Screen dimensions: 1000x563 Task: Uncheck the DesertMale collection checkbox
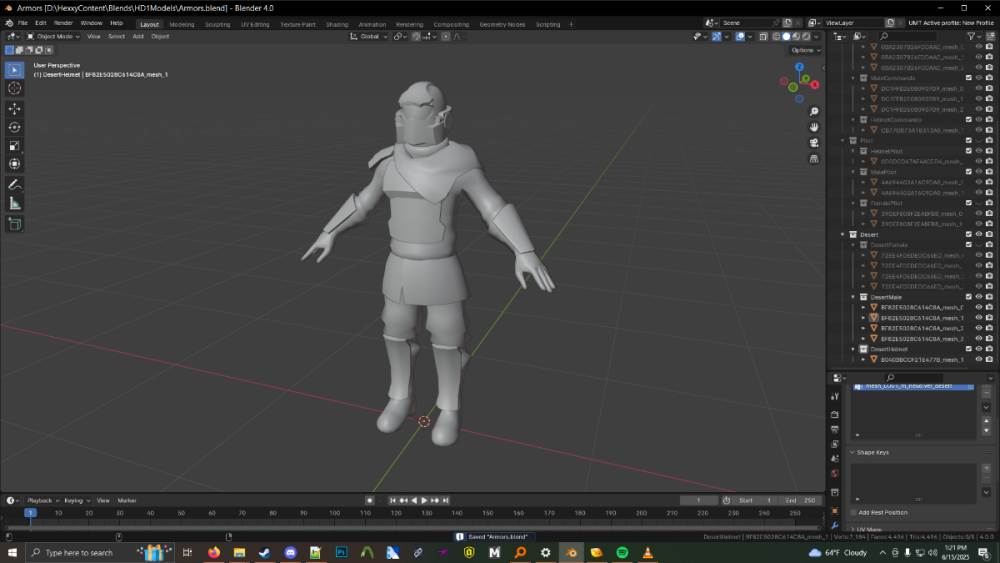968,297
